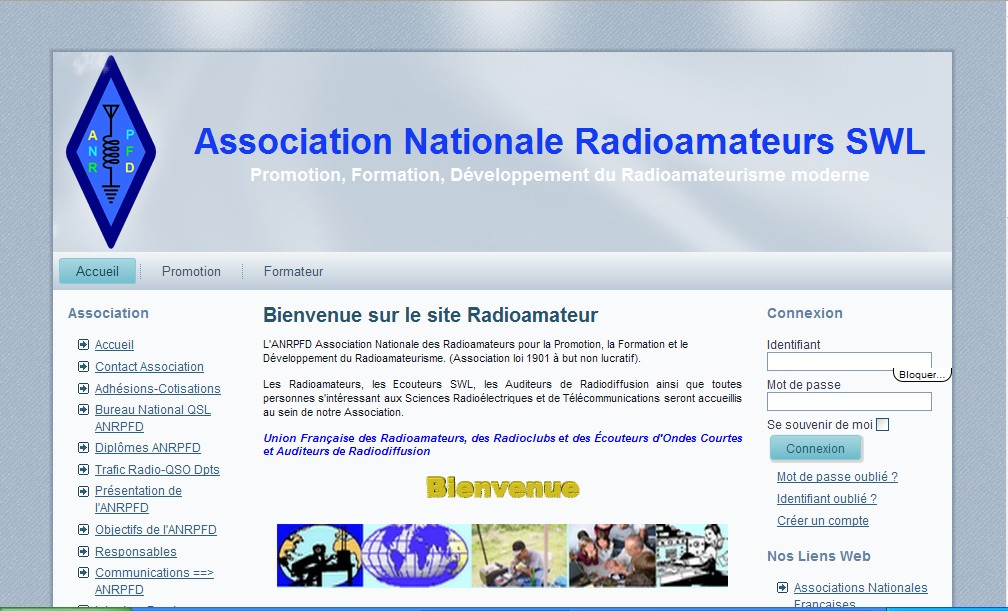Click the Association sidebar heading

coord(108,313)
